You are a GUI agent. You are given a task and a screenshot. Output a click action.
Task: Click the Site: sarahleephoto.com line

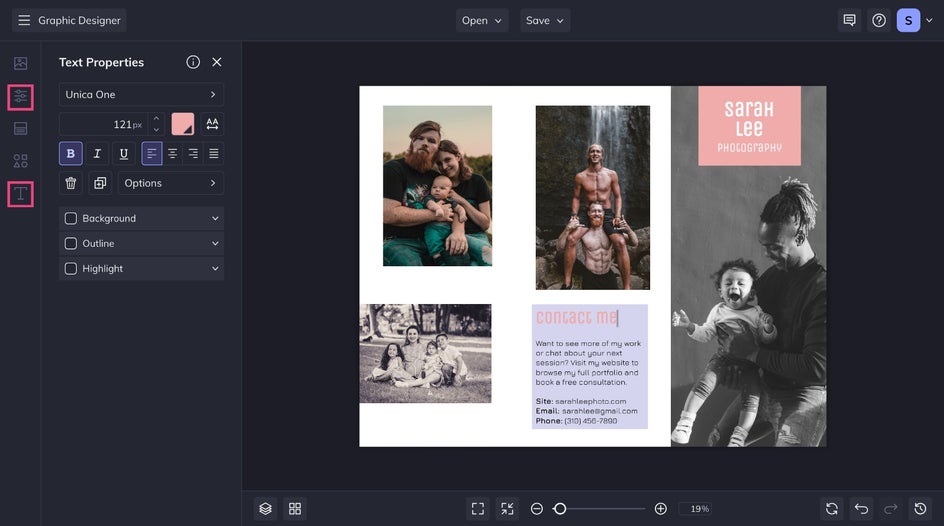coord(581,401)
